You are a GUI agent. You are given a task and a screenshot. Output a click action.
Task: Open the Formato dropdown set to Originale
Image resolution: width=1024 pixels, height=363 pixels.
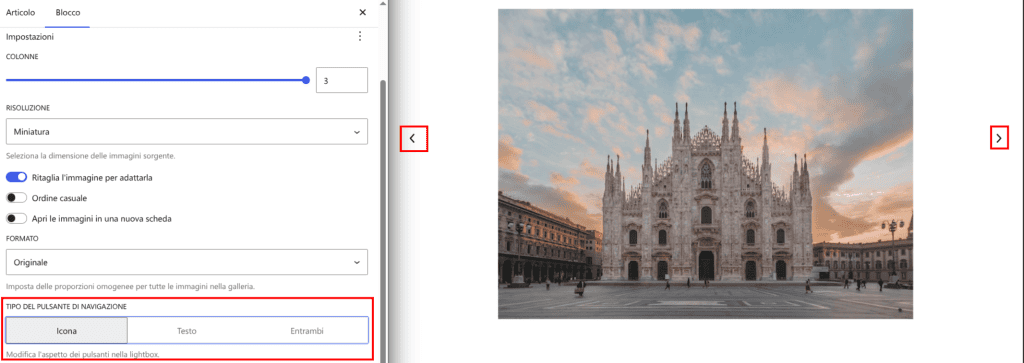click(x=187, y=262)
